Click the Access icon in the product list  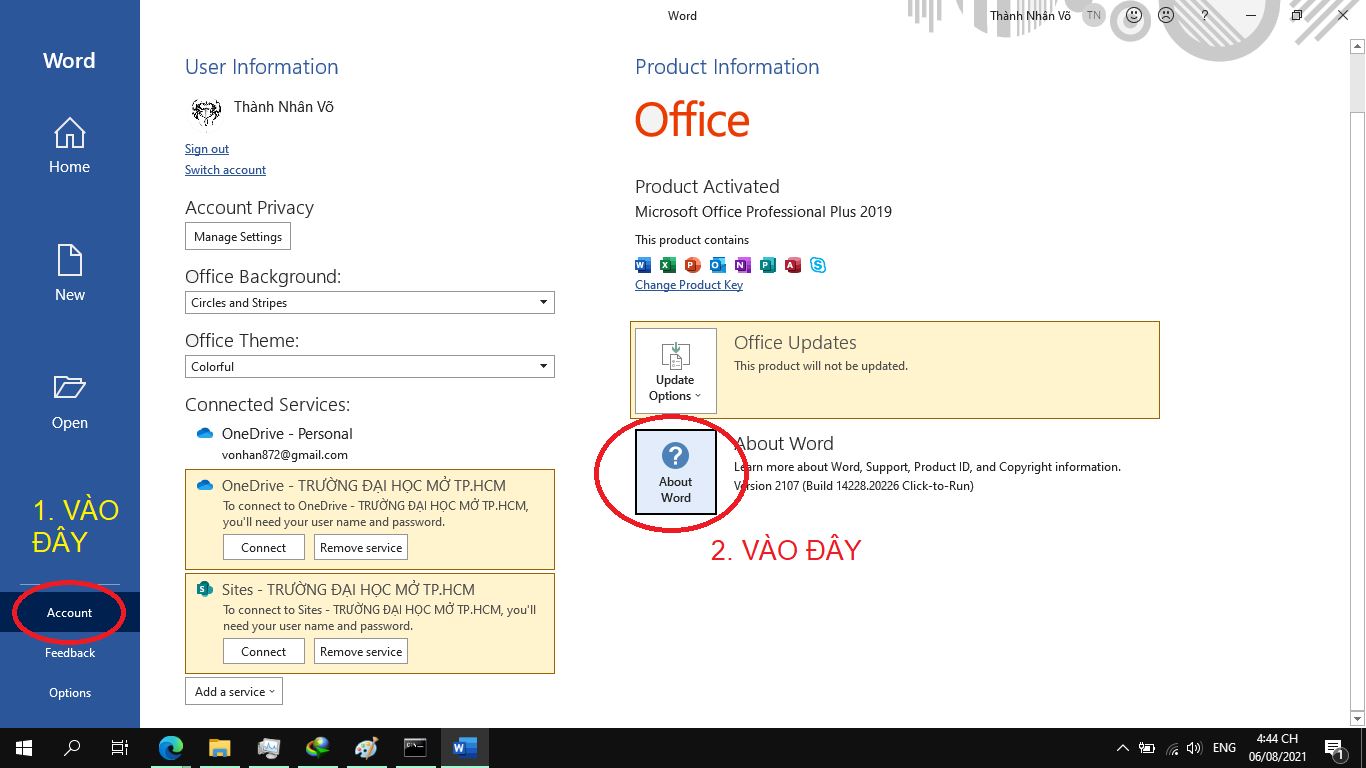pos(792,265)
